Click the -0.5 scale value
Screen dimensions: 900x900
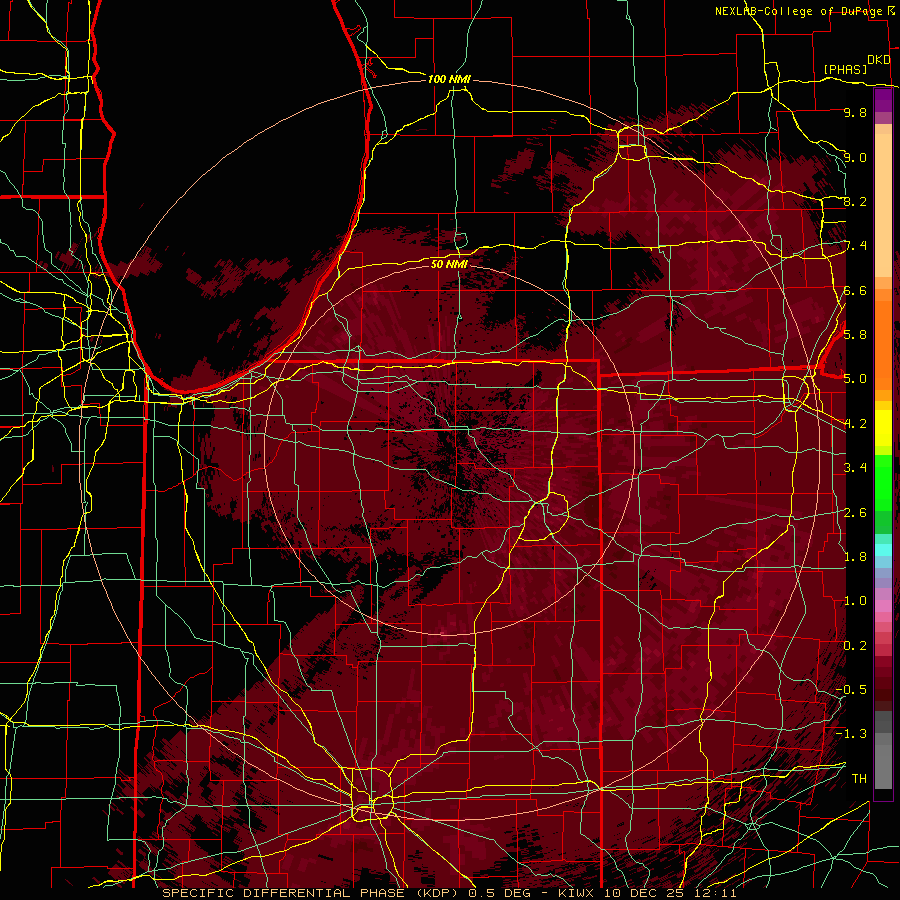(x=851, y=690)
